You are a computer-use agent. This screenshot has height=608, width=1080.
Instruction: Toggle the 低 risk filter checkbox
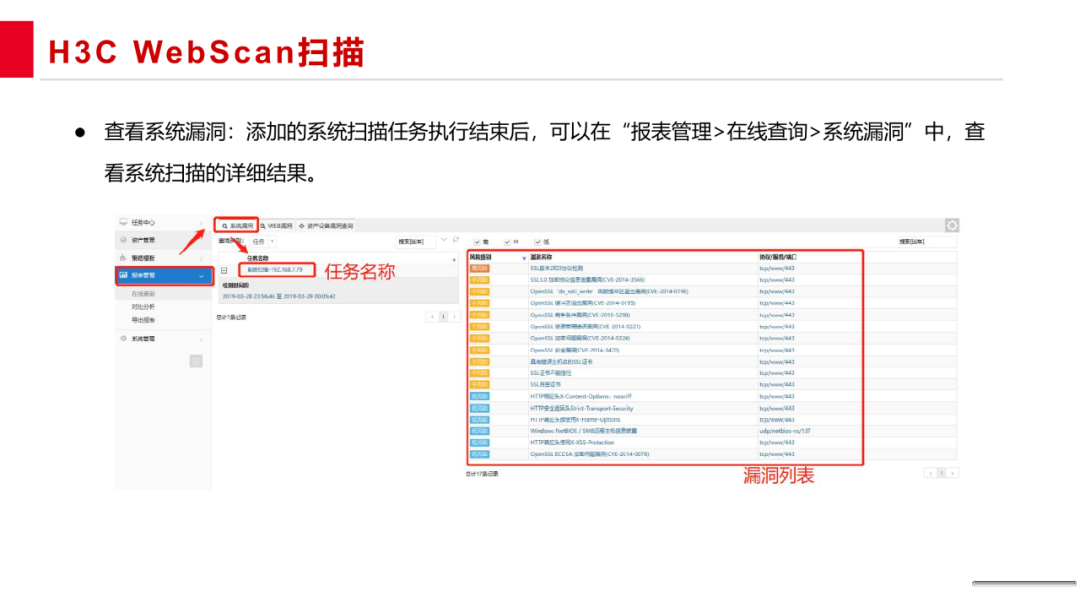click(537, 242)
